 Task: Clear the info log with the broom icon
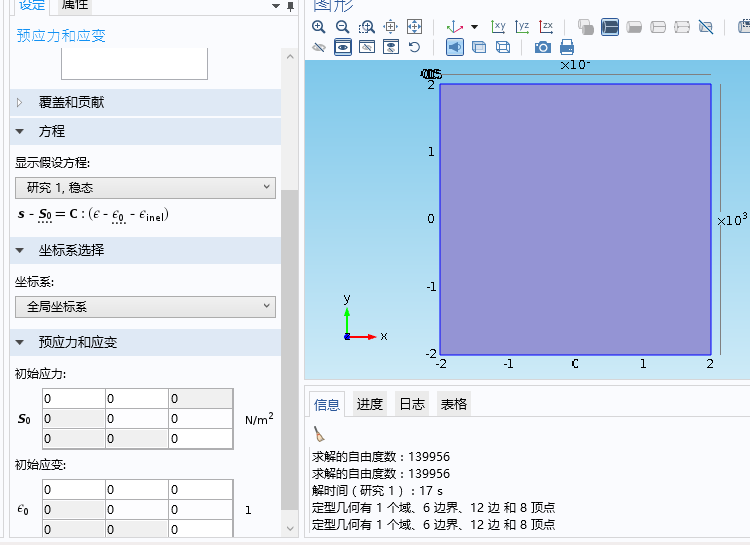pos(319,434)
